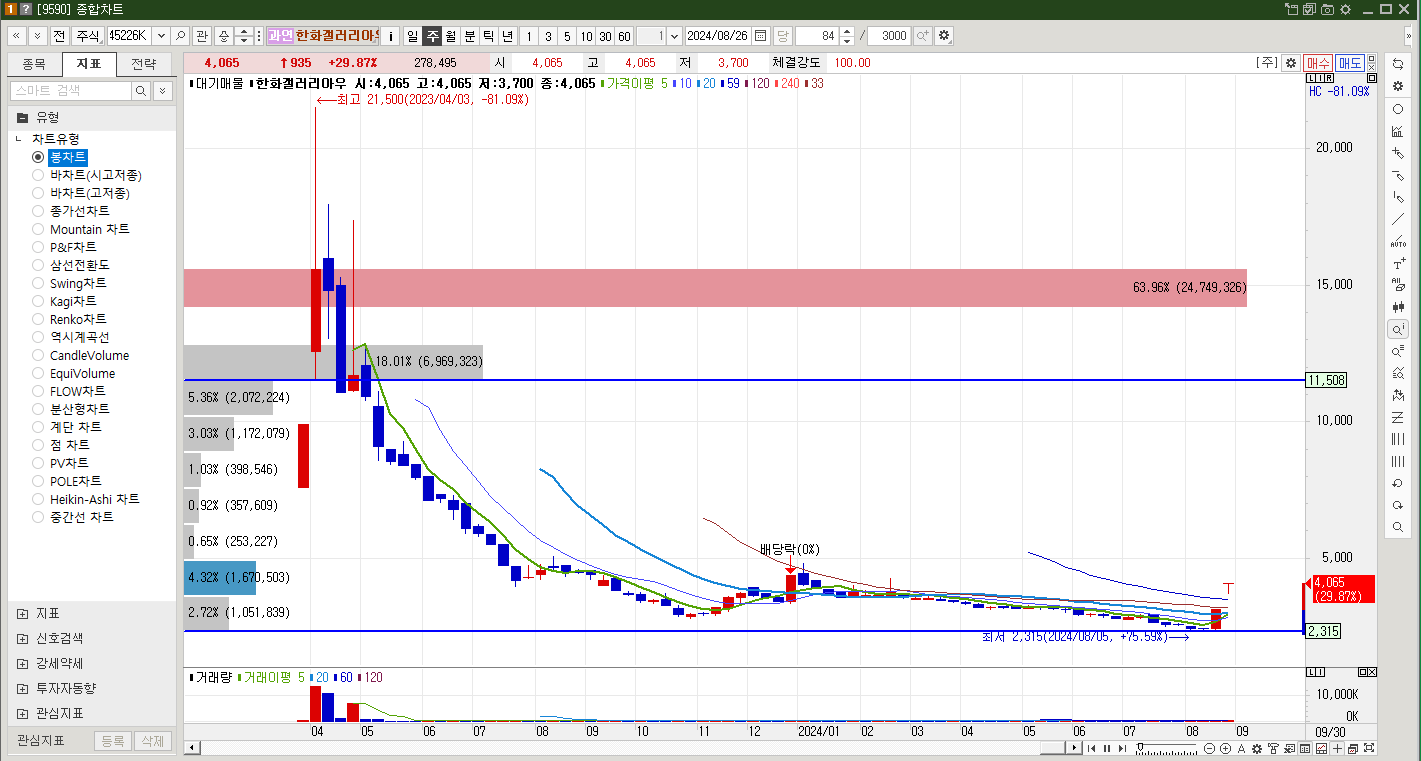The height and width of the screenshot is (761, 1421).
Task: Open the interval value dropdown showing 1
Action: 674,36
